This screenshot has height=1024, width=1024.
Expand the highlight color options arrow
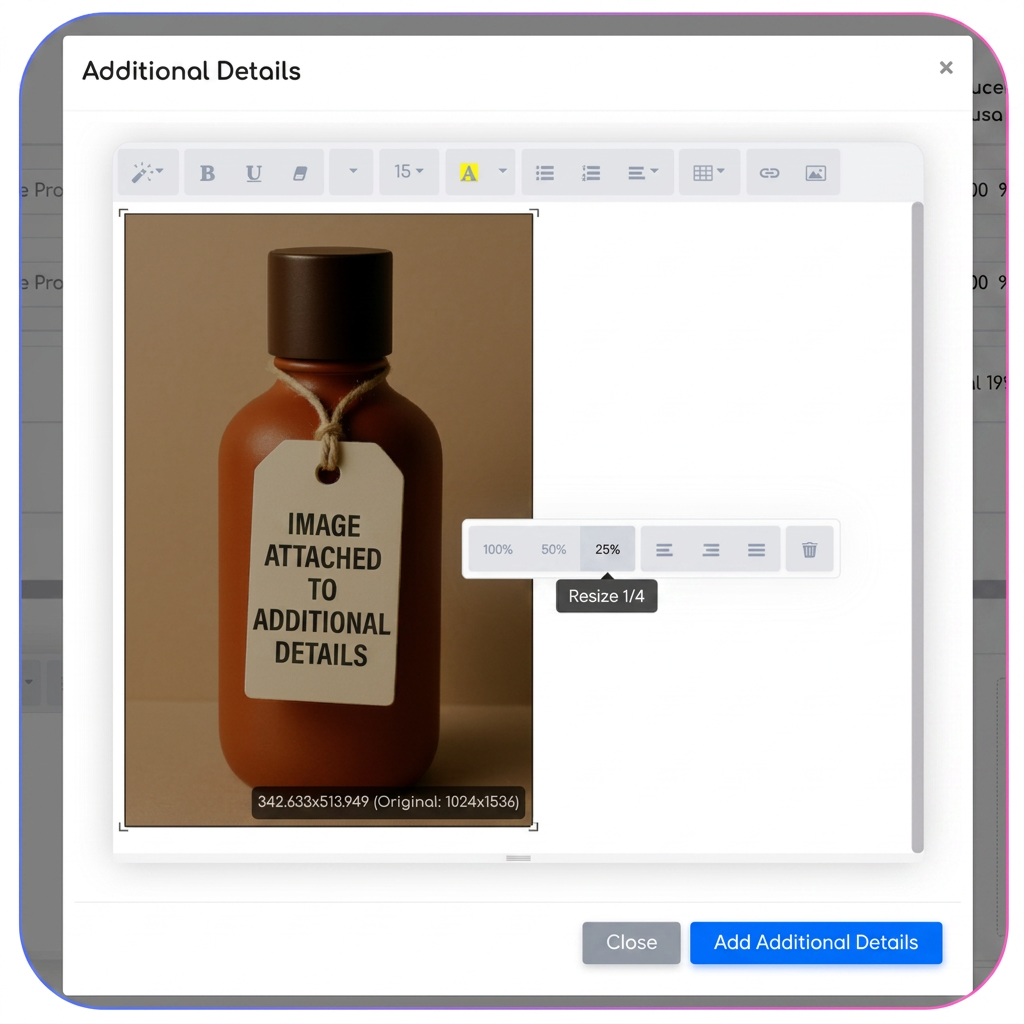[502, 172]
